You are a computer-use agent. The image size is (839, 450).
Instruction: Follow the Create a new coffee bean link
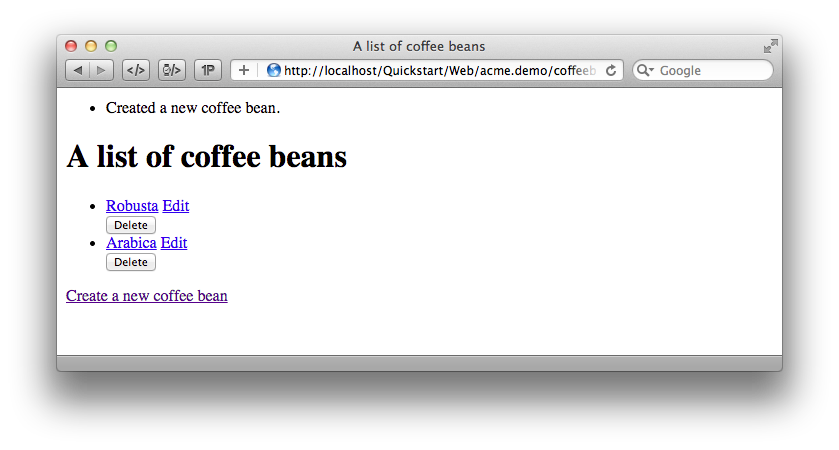pos(147,296)
